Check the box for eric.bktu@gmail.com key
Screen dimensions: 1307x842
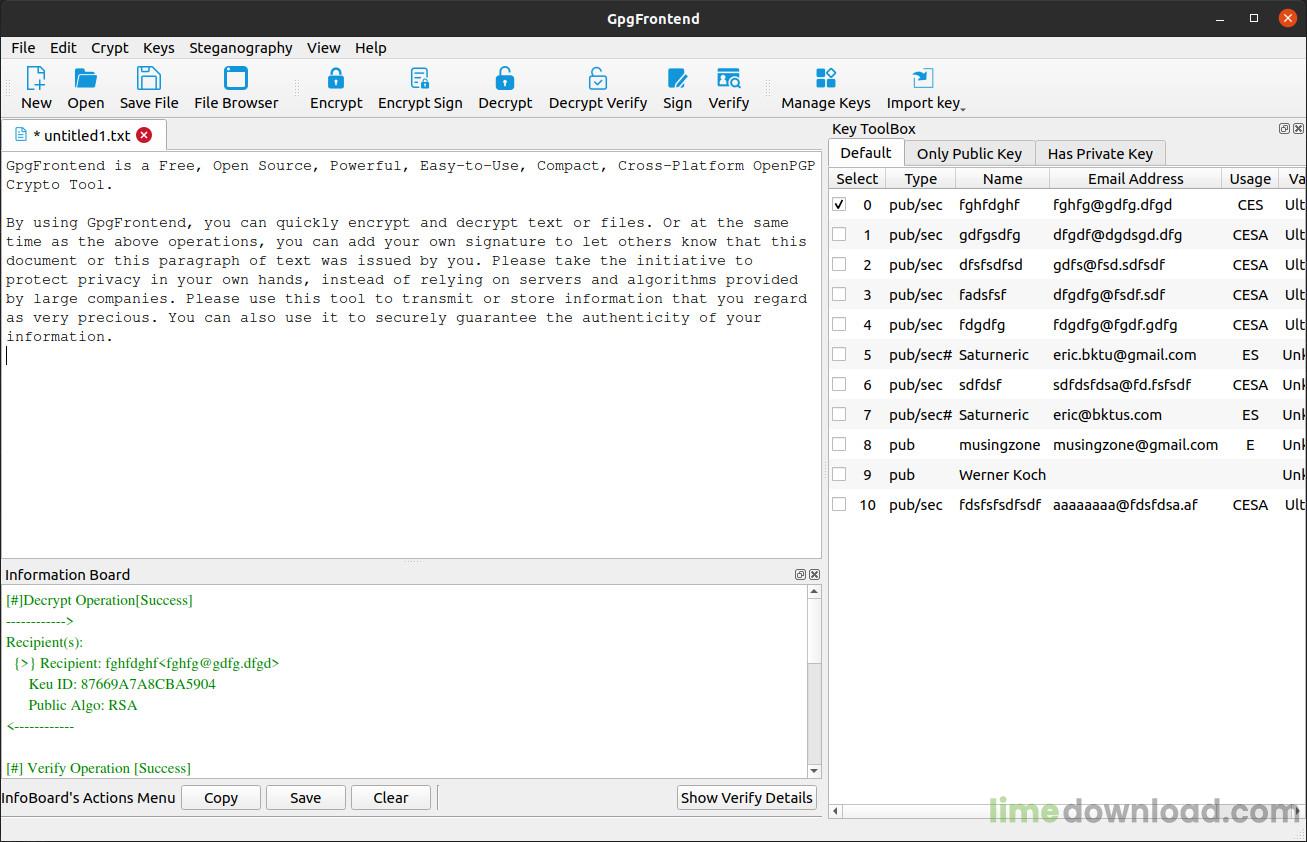pos(839,354)
